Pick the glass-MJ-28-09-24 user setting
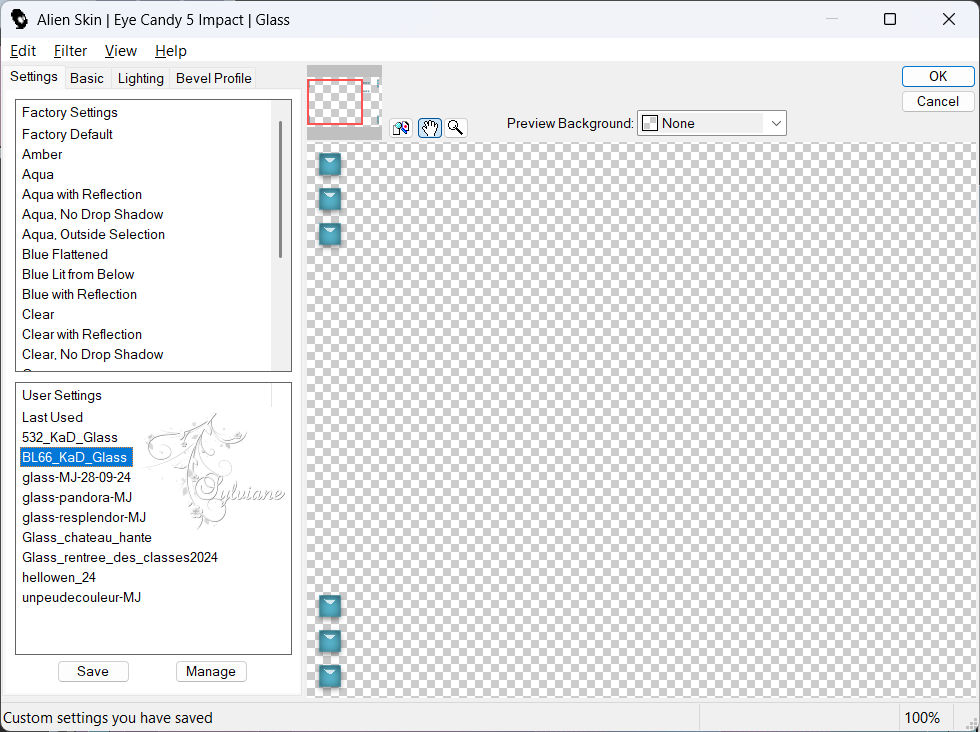This screenshot has width=980, height=732. pyautogui.click(x=76, y=477)
